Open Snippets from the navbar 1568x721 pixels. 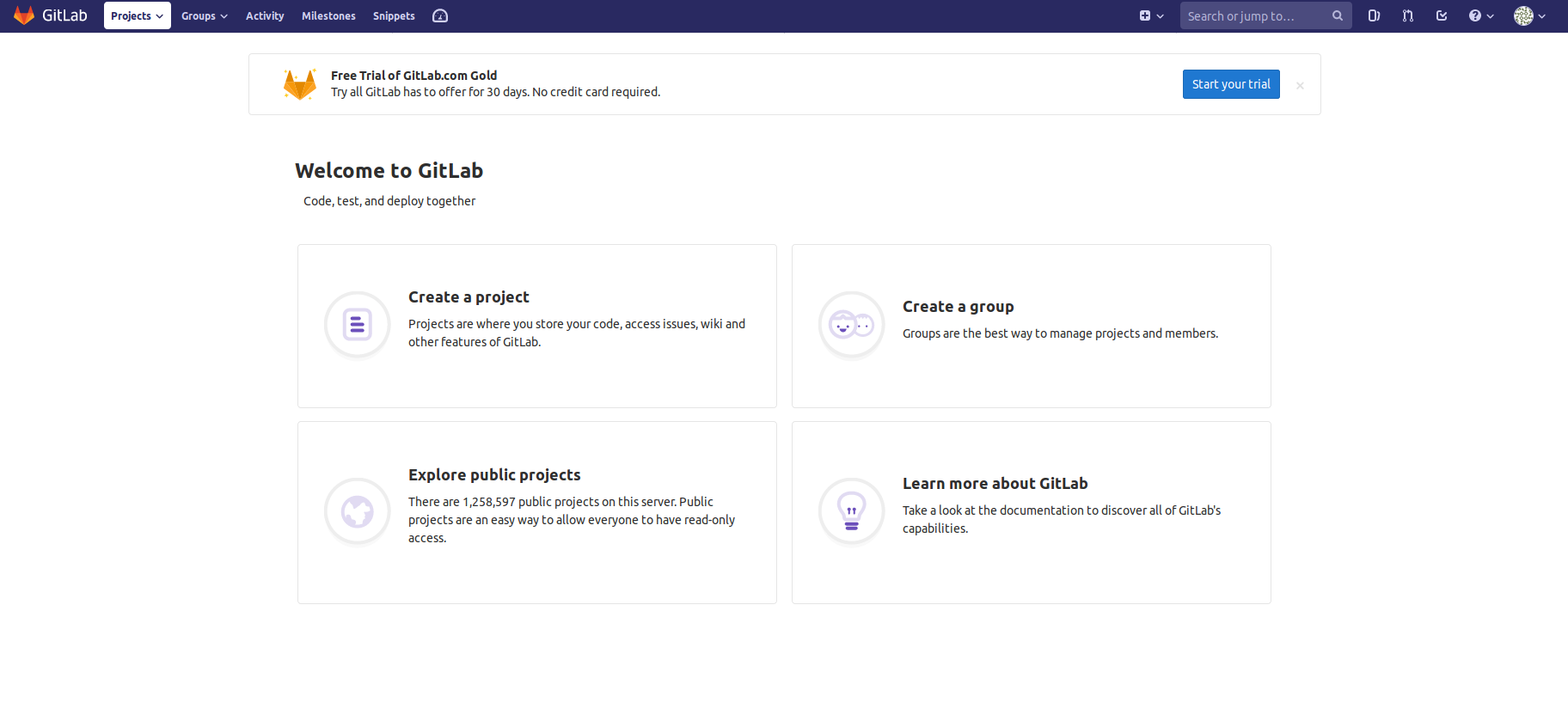point(394,15)
